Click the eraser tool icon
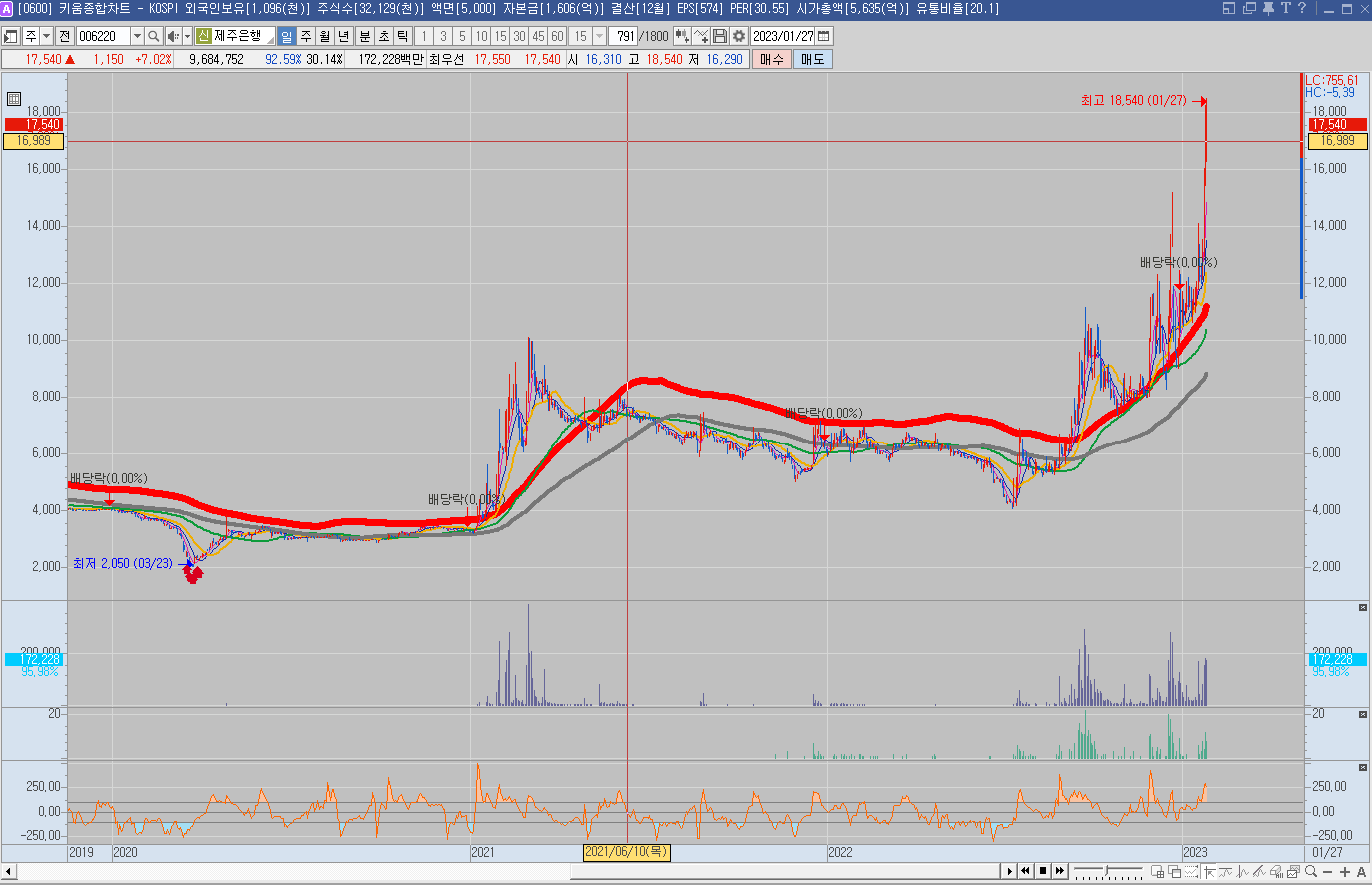Screen dimensions: 1372x885 (1276, 872)
